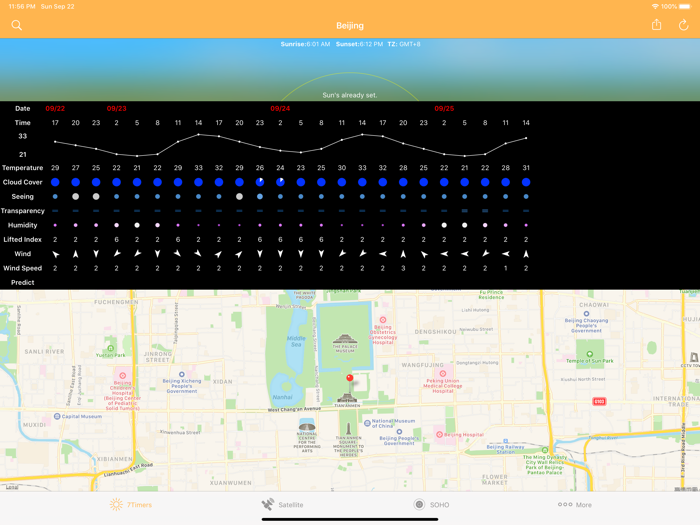700x525 pixels.
Task: Tap the TZ GMT+8 text
Action: coord(404,44)
